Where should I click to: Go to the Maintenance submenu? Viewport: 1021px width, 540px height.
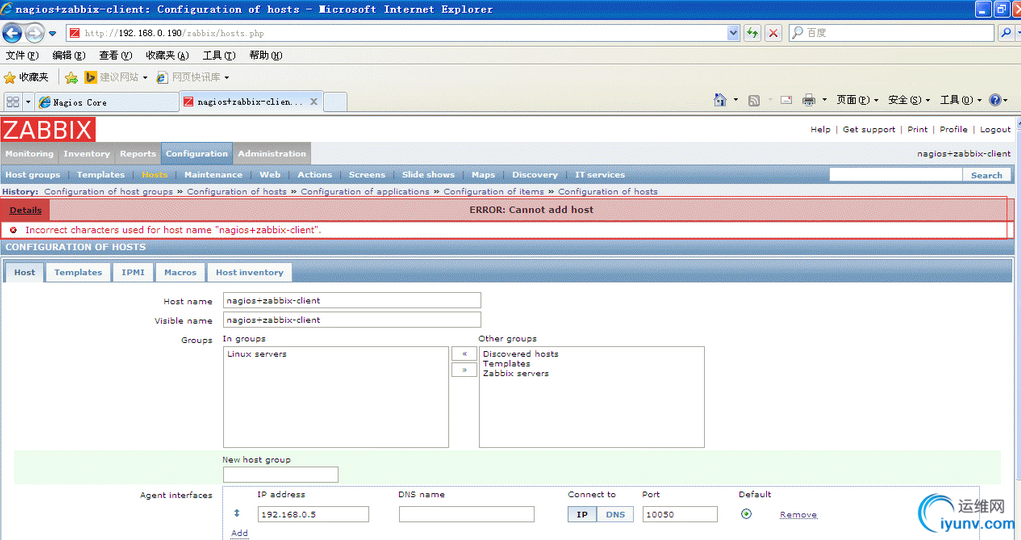[213, 175]
